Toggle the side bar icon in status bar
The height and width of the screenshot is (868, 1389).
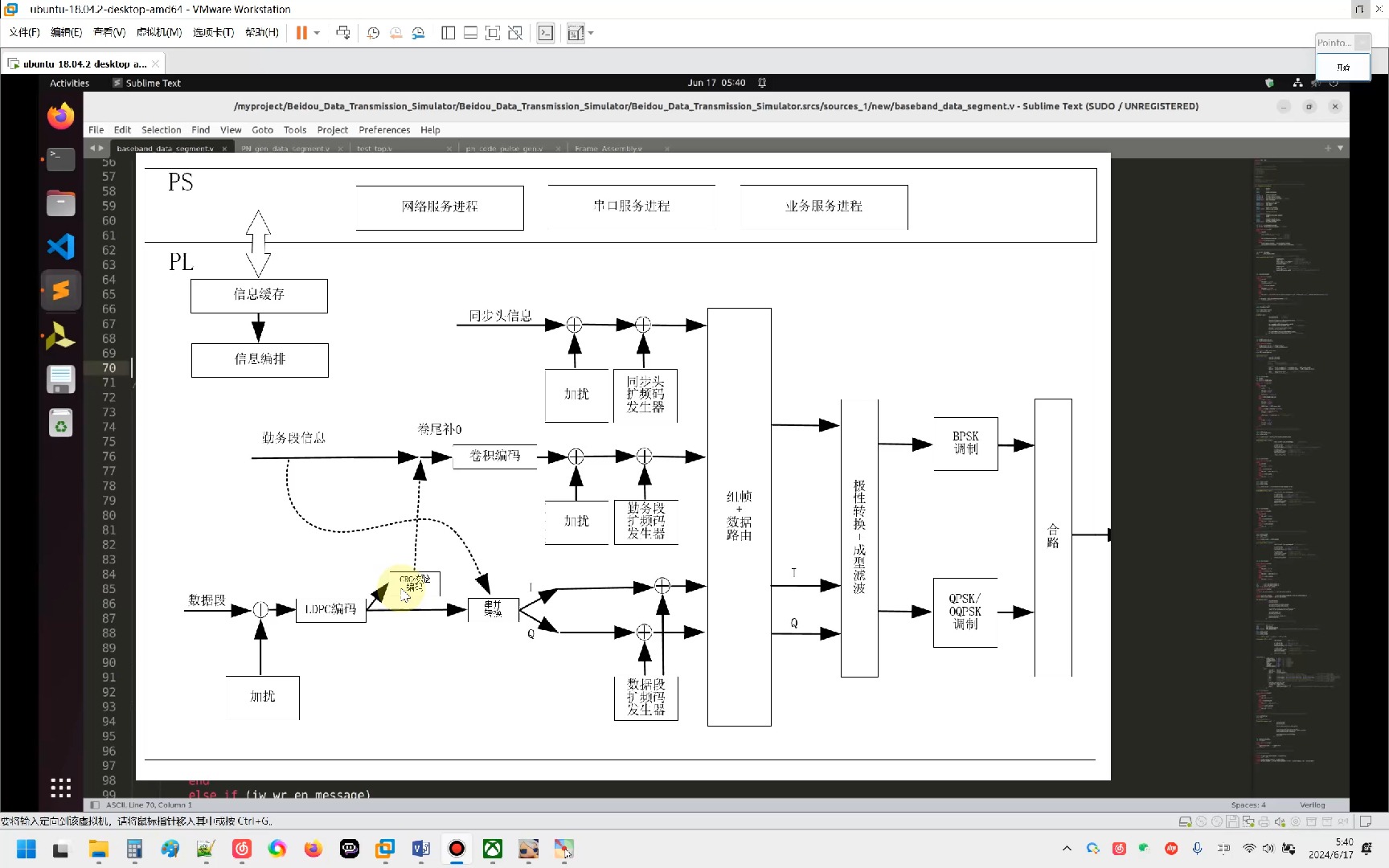tap(95, 805)
